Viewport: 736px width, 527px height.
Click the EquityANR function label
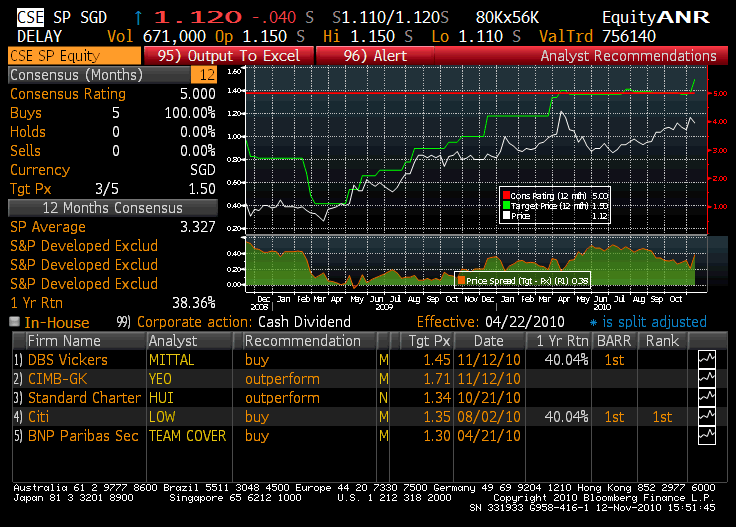click(656, 17)
